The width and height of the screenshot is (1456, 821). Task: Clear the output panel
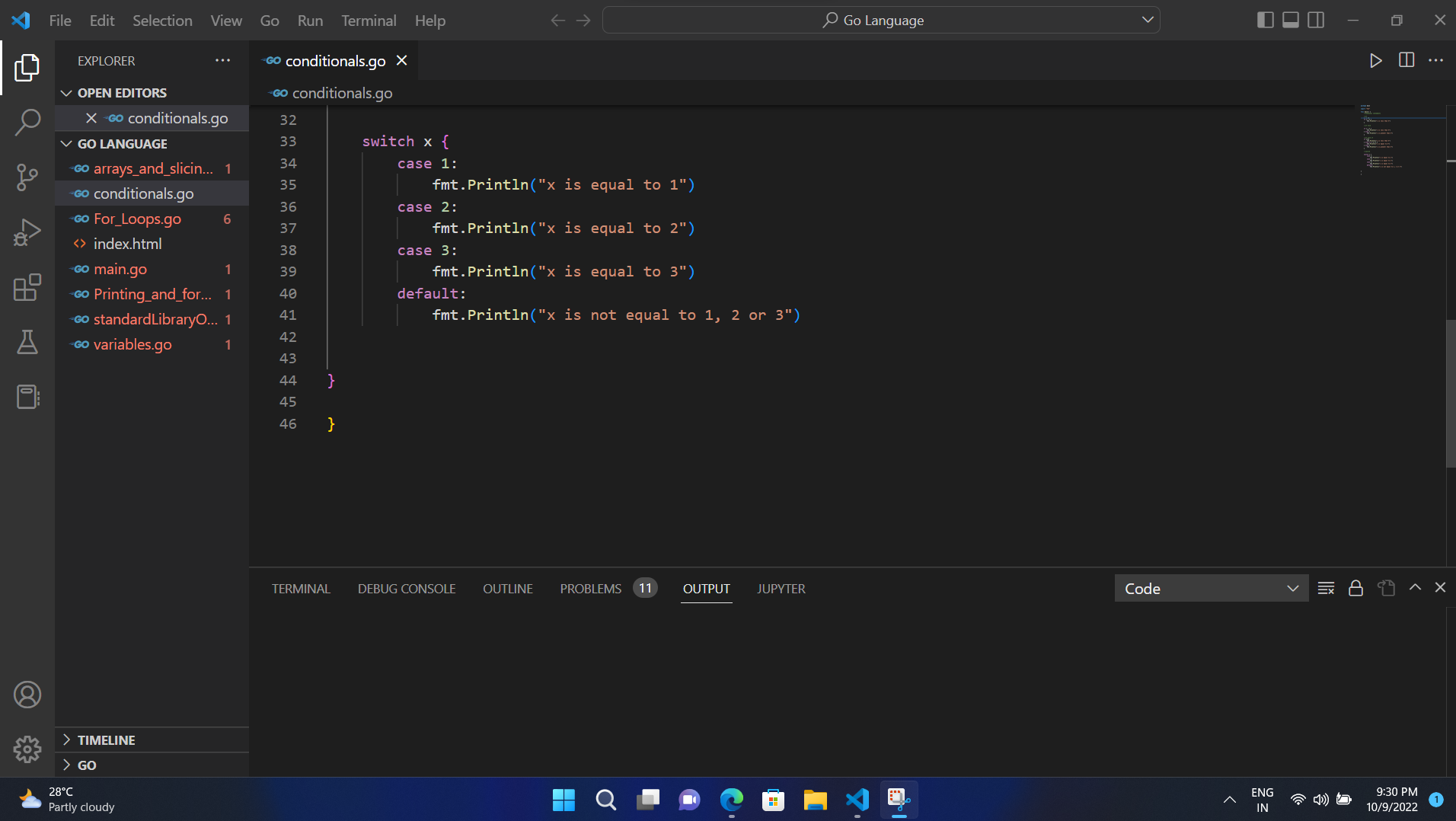[1326, 588]
